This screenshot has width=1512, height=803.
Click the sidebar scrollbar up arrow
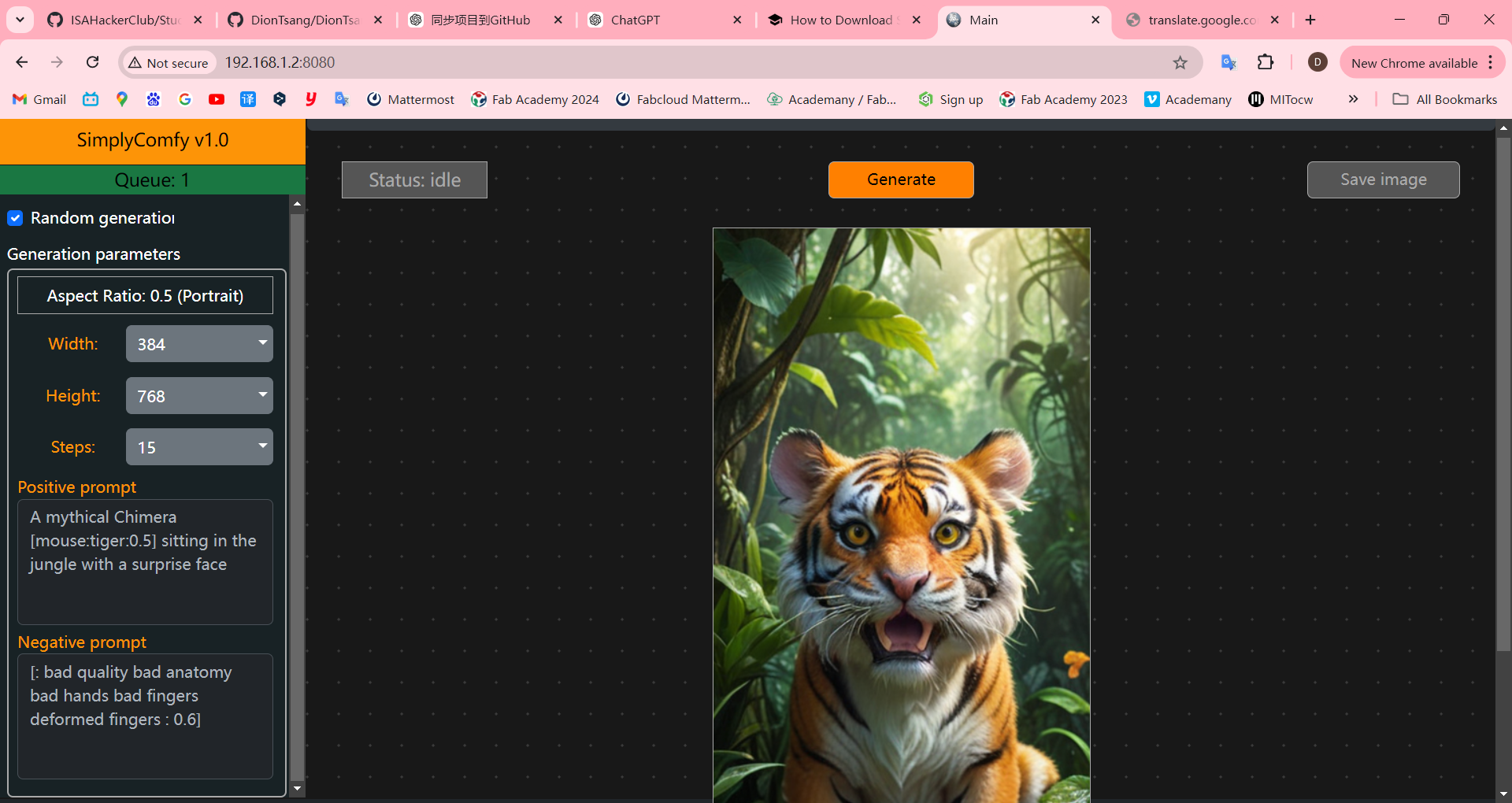click(x=297, y=204)
